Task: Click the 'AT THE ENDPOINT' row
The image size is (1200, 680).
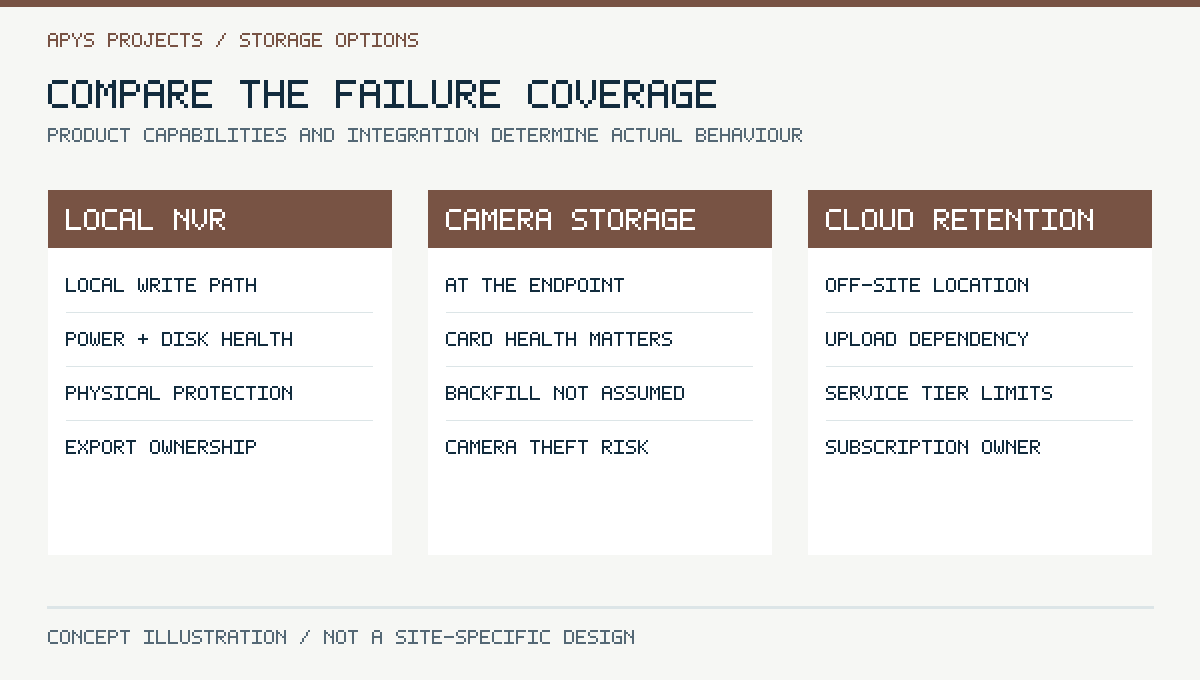Action: click(599, 285)
